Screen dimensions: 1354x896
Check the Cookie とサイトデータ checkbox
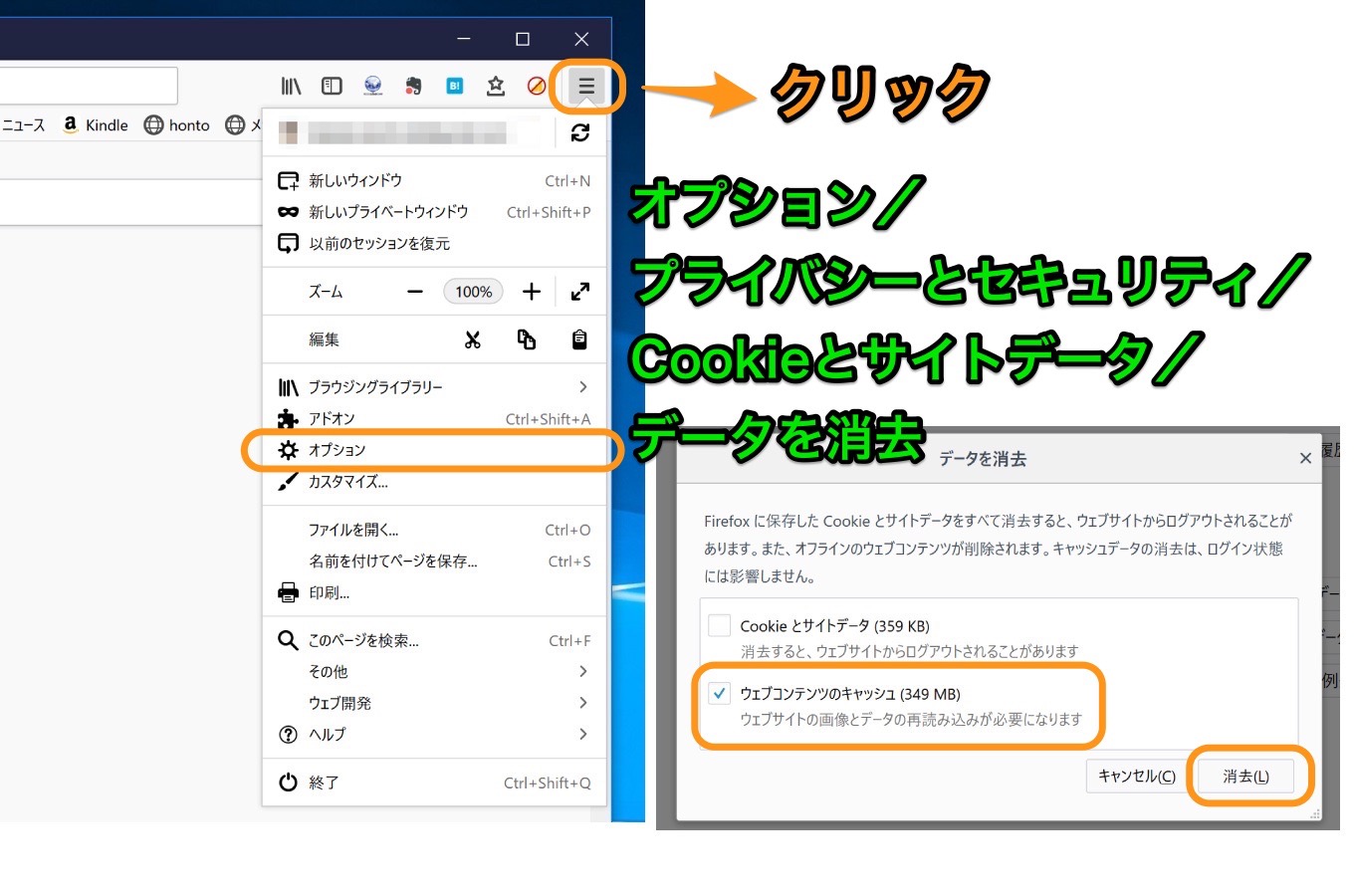click(x=719, y=625)
